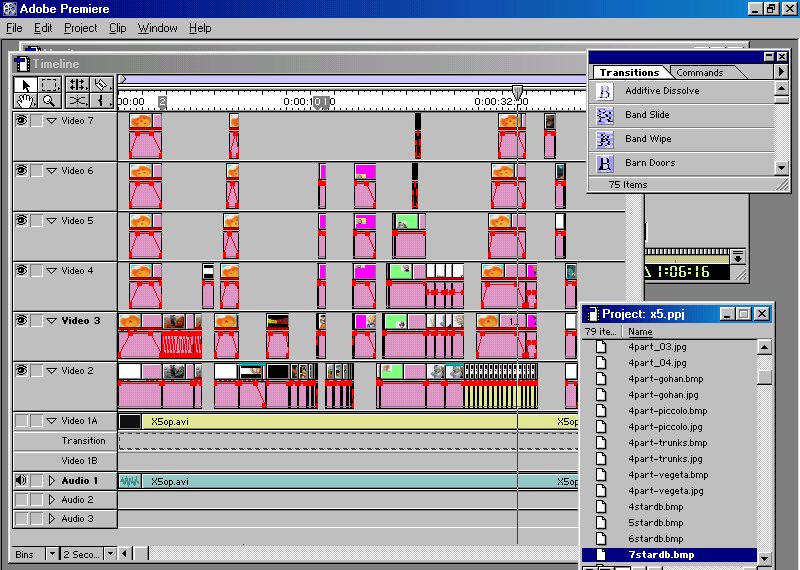This screenshot has height=570, width=800.
Task: Click the Project list scroll up arrow
Action: [764, 348]
